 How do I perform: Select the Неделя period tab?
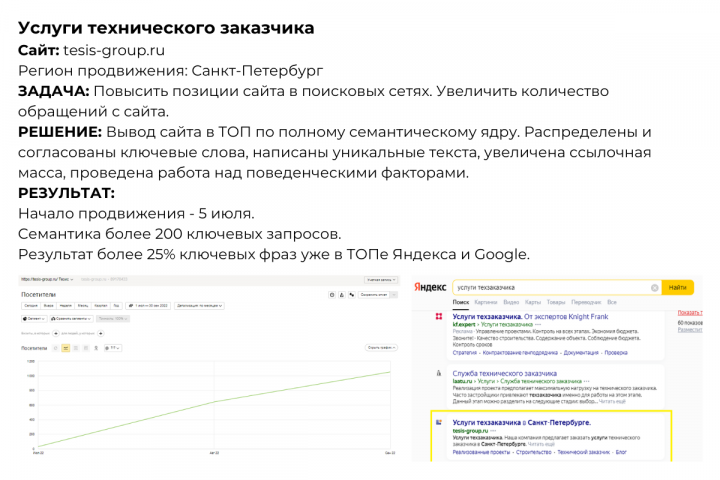coord(66,305)
